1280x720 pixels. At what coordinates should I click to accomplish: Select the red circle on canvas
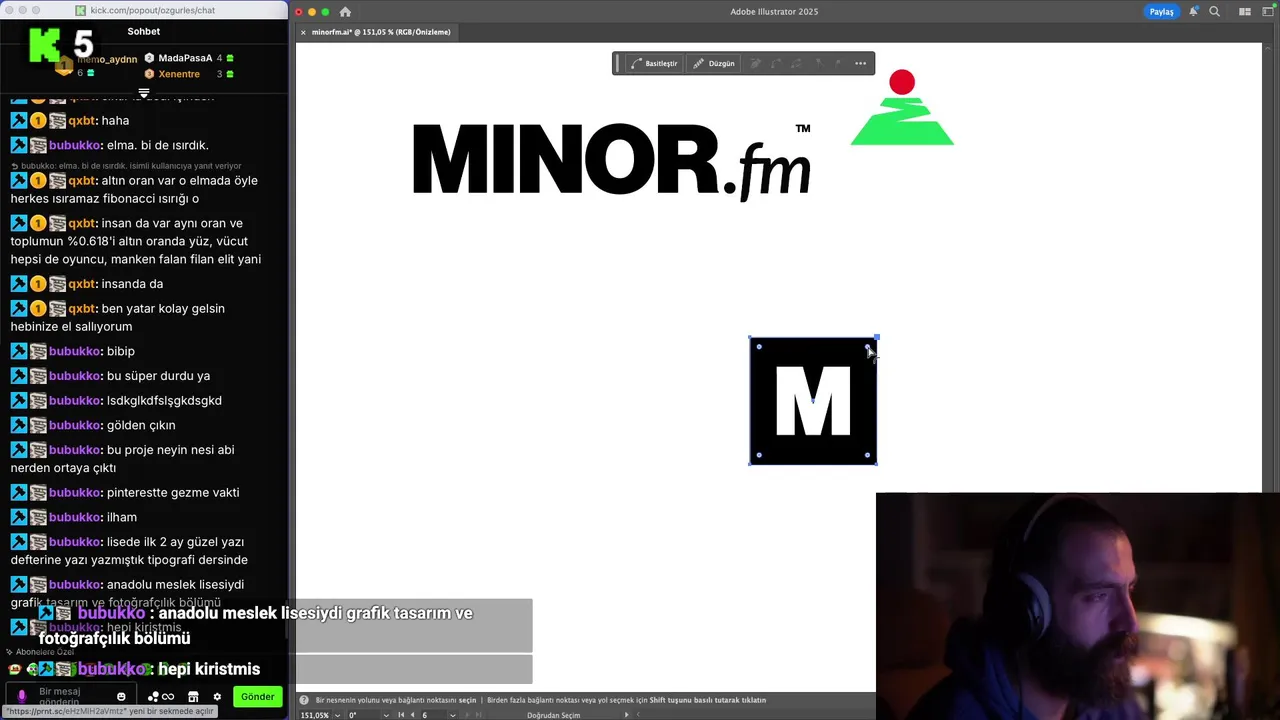click(x=902, y=82)
